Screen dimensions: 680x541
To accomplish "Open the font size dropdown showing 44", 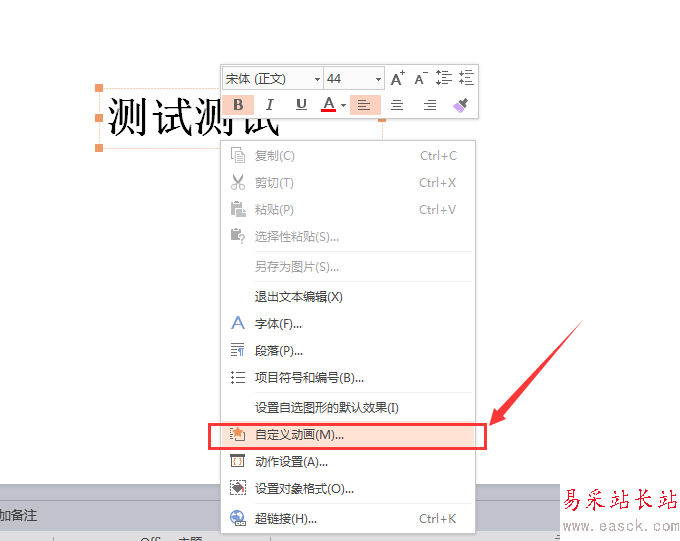I will pyautogui.click(x=378, y=79).
